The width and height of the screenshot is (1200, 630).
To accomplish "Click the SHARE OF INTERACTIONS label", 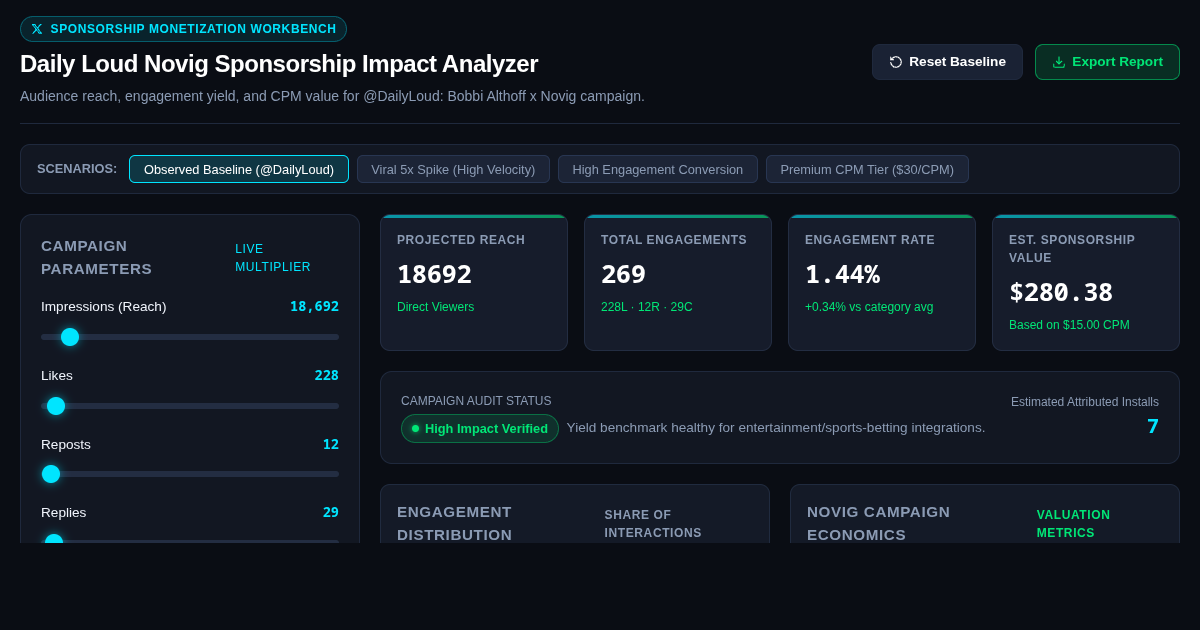I will pyautogui.click(x=653, y=524).
